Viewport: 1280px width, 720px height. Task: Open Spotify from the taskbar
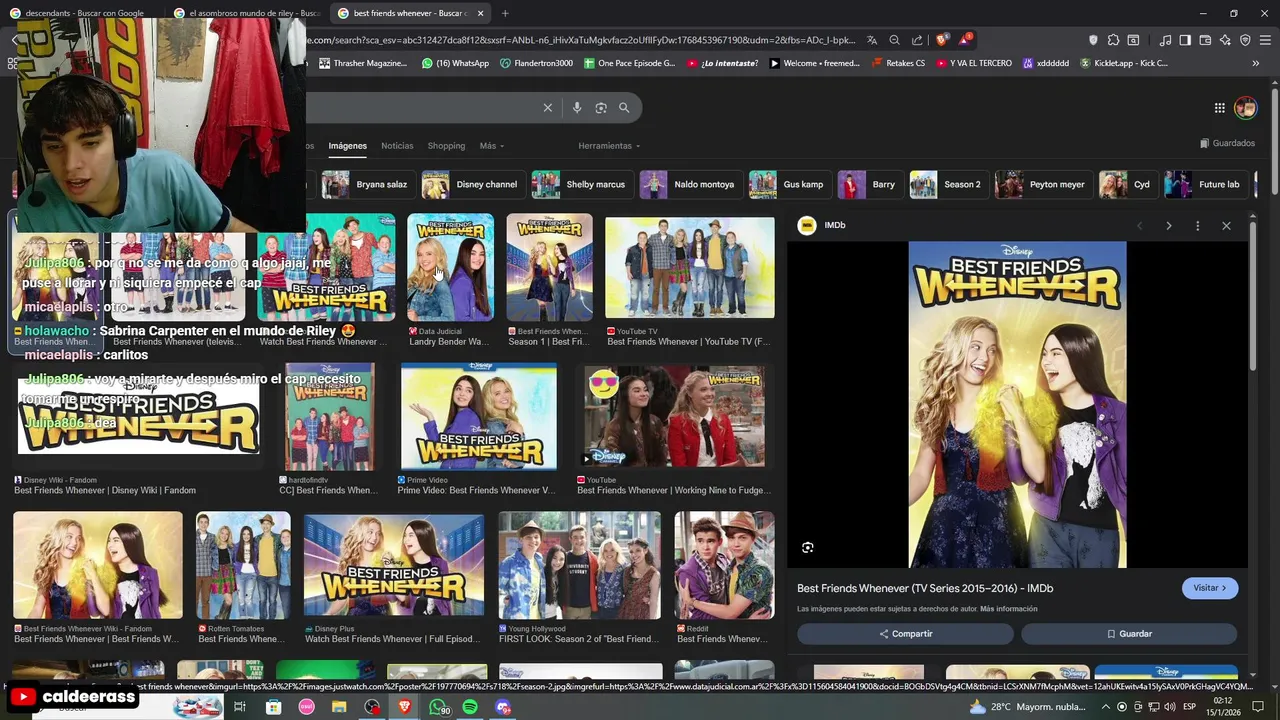coord(470,707)
